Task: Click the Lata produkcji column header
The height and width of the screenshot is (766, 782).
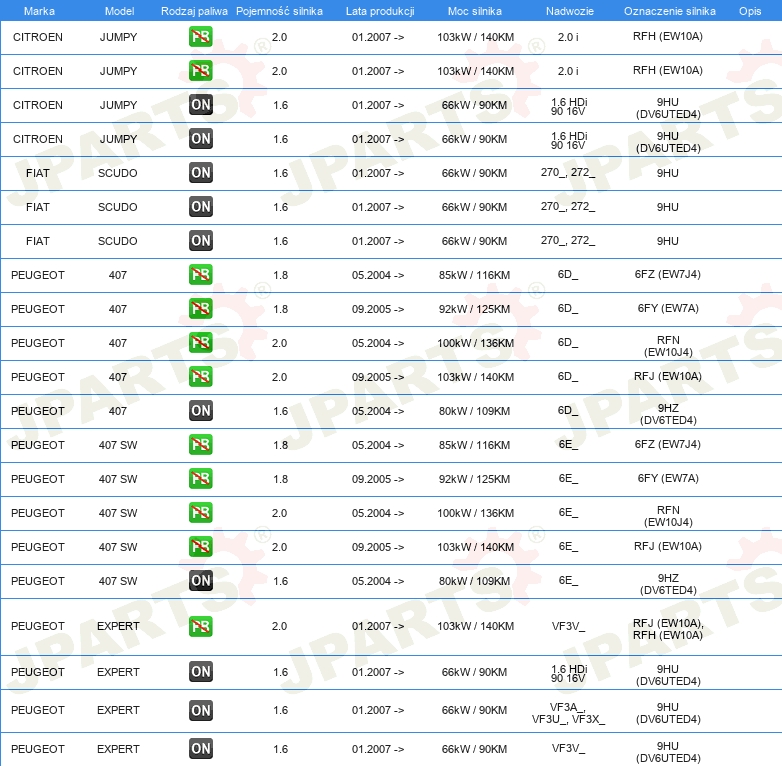Action: (380, 11)
